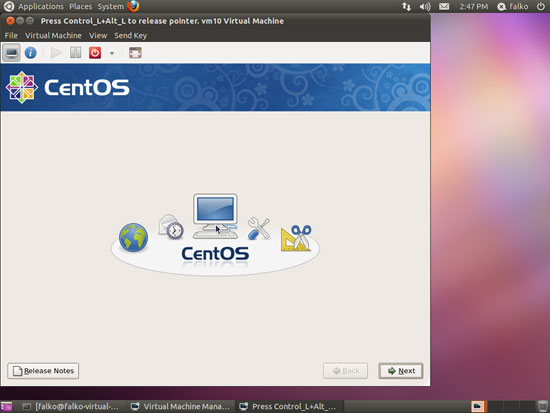Open the View menu
Image resolution: width=550 pixels, height=413 pixels.
(98, 35)
